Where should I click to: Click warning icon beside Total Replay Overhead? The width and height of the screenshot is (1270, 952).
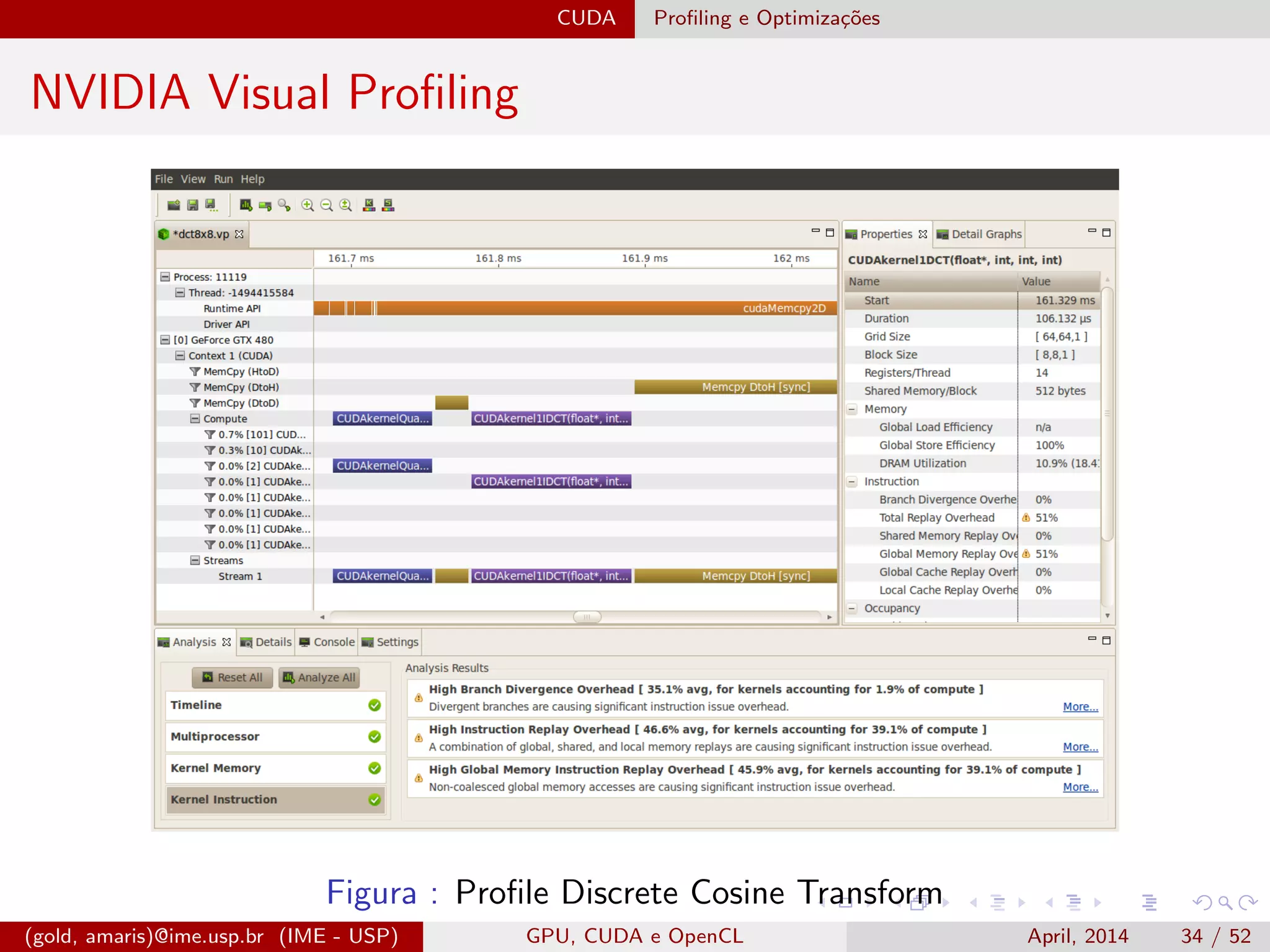pos(1026,518)
